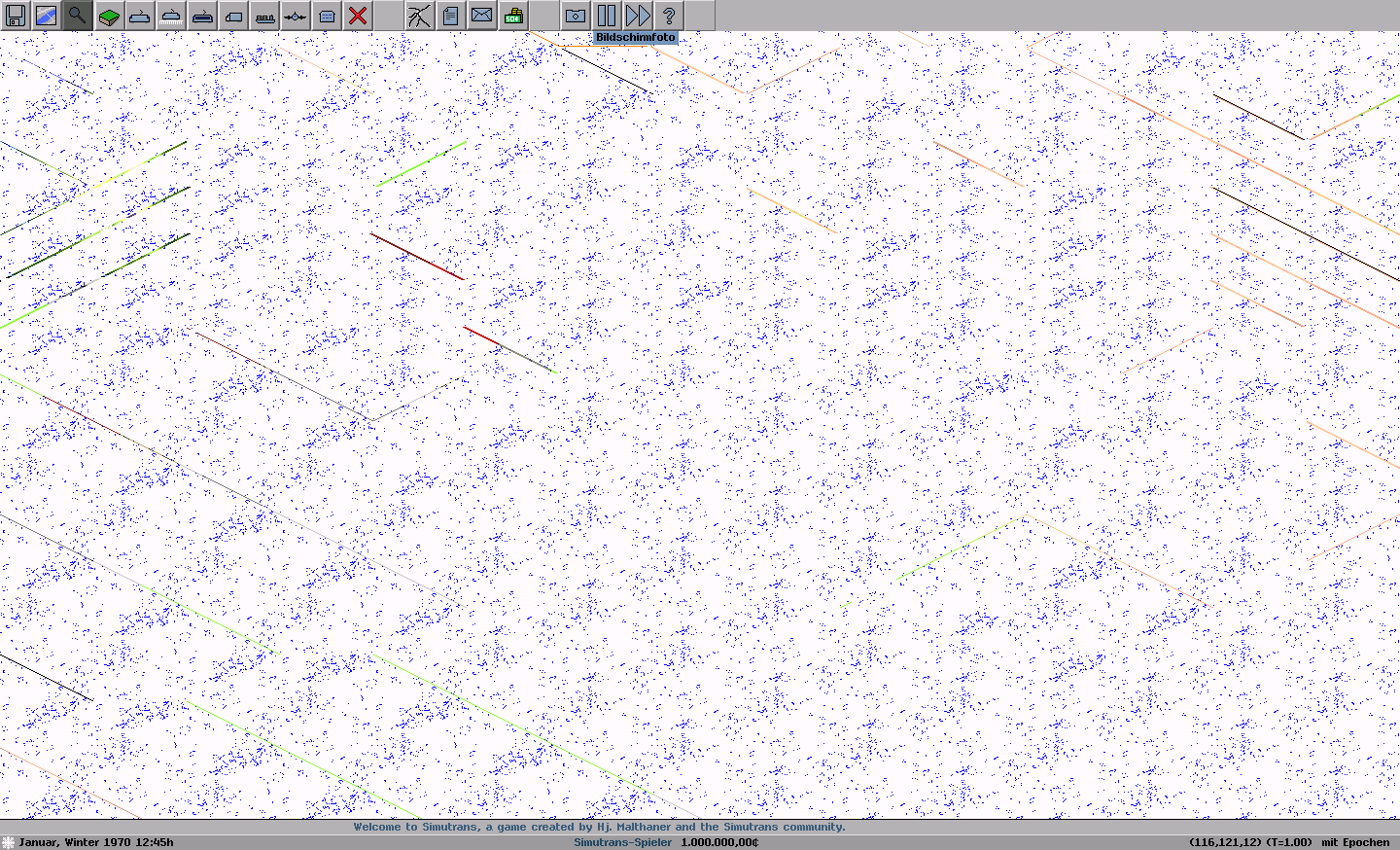1400x850 pixels.
Task: Open the help question mark
Action: pos(669,16)
